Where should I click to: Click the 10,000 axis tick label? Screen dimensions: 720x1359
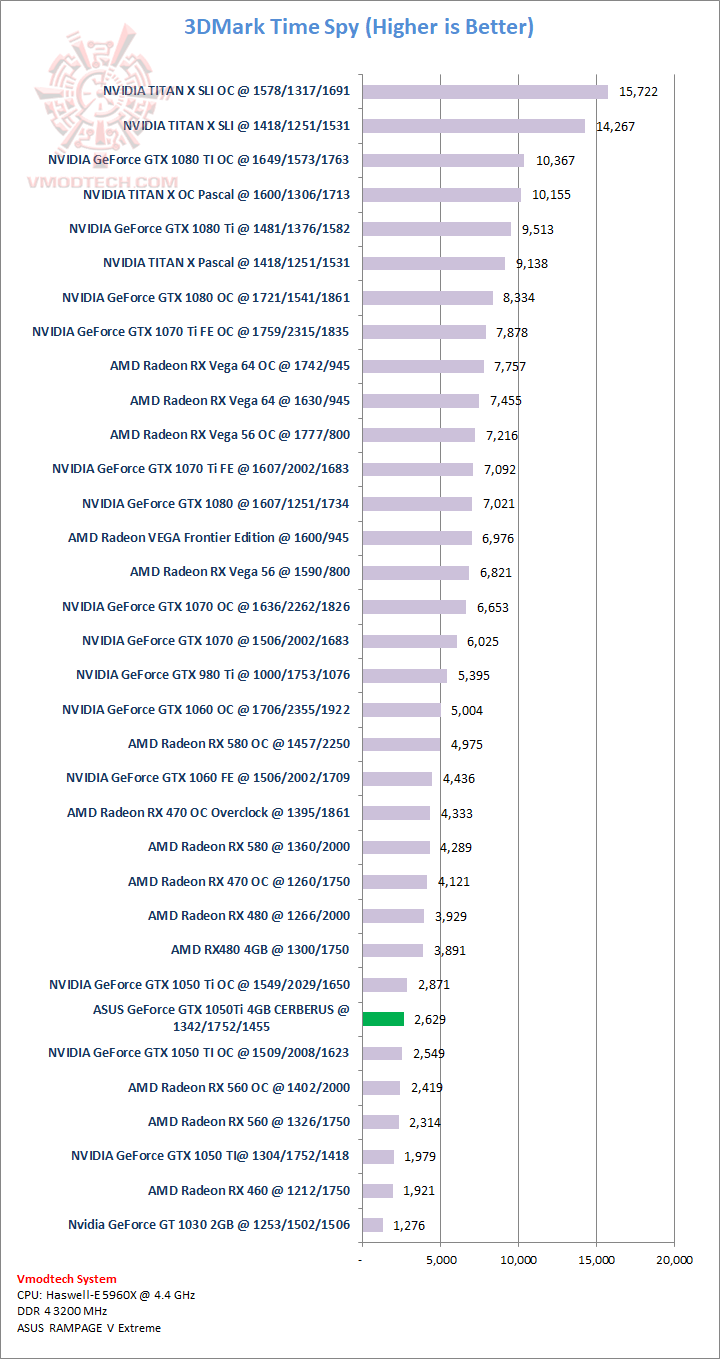tap(518, 1260)
